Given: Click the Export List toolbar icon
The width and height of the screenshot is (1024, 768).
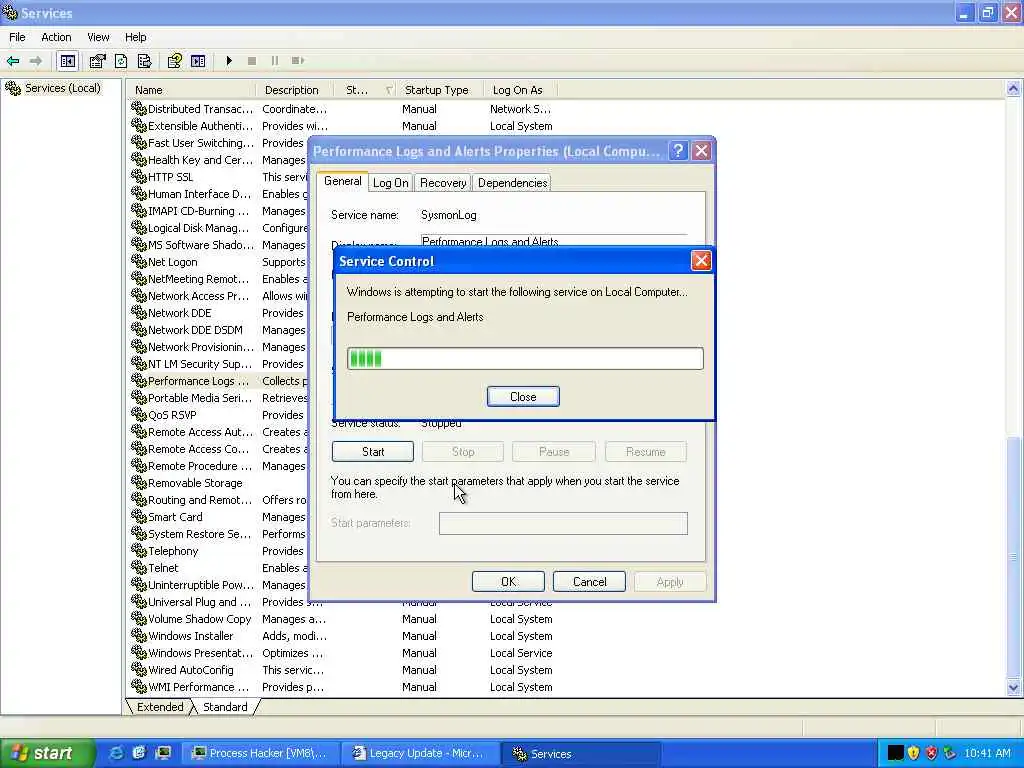Looking at the screenshot, I should click(x=144, y=61).
